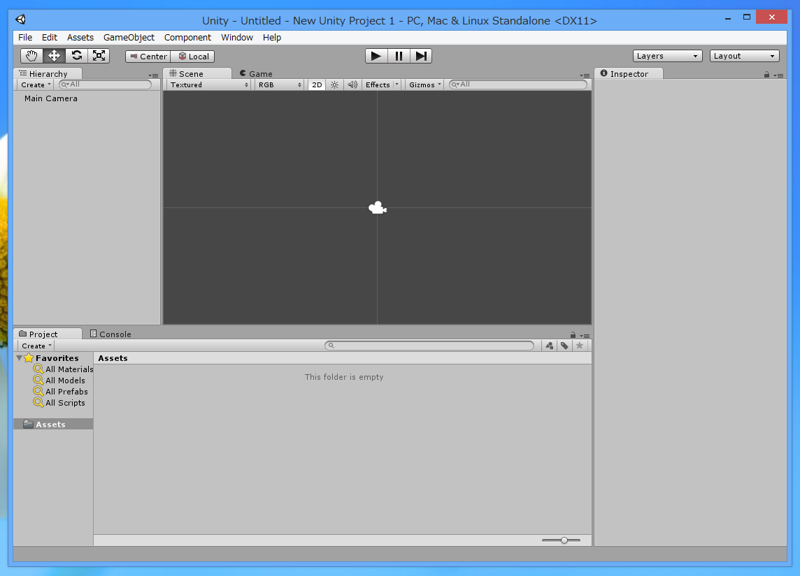Switch to the Console tab
800x576 pixels.
[x=111, y=334]
